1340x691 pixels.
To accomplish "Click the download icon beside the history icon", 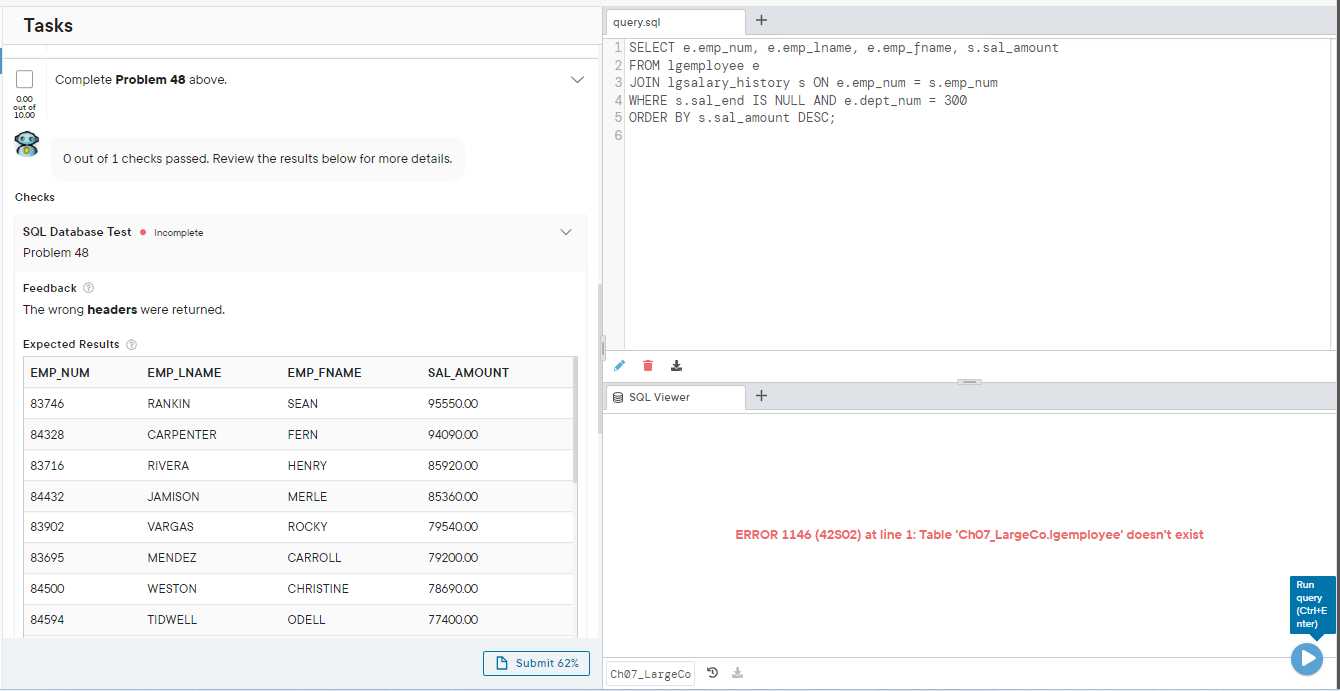I will point(737,672).
